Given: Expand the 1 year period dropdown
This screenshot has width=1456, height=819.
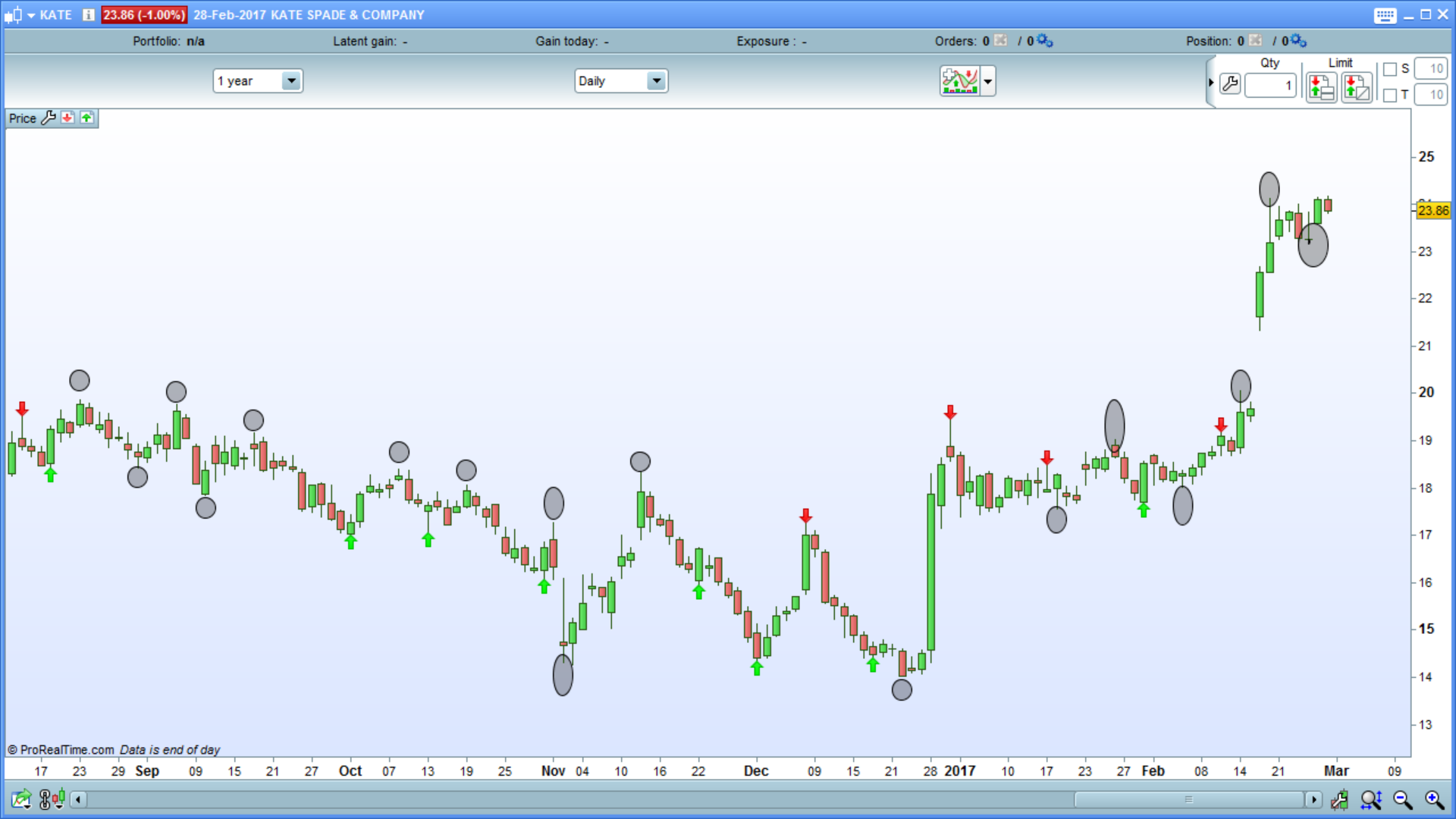Looking at the screenshot, I should click(x=291, y=80).
